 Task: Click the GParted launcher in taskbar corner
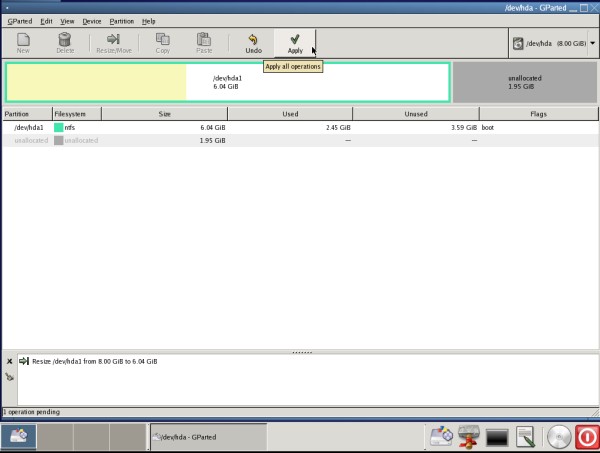tap(18, 436)
